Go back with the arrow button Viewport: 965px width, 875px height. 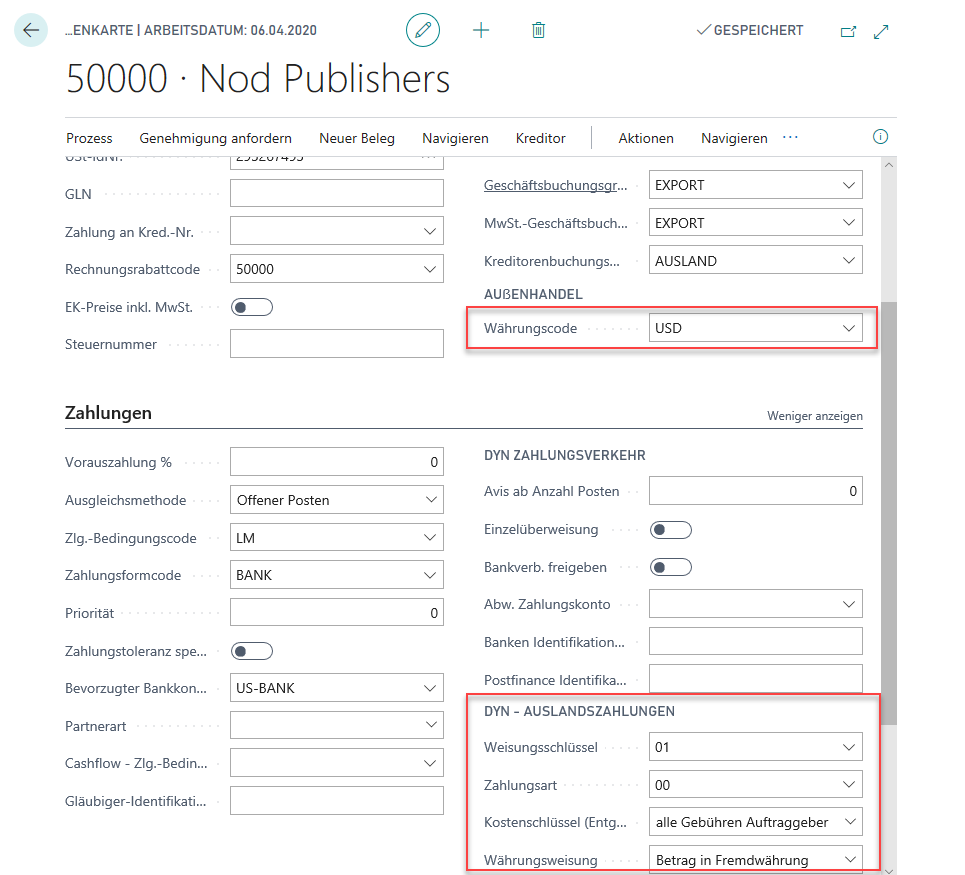pos(31,30)
